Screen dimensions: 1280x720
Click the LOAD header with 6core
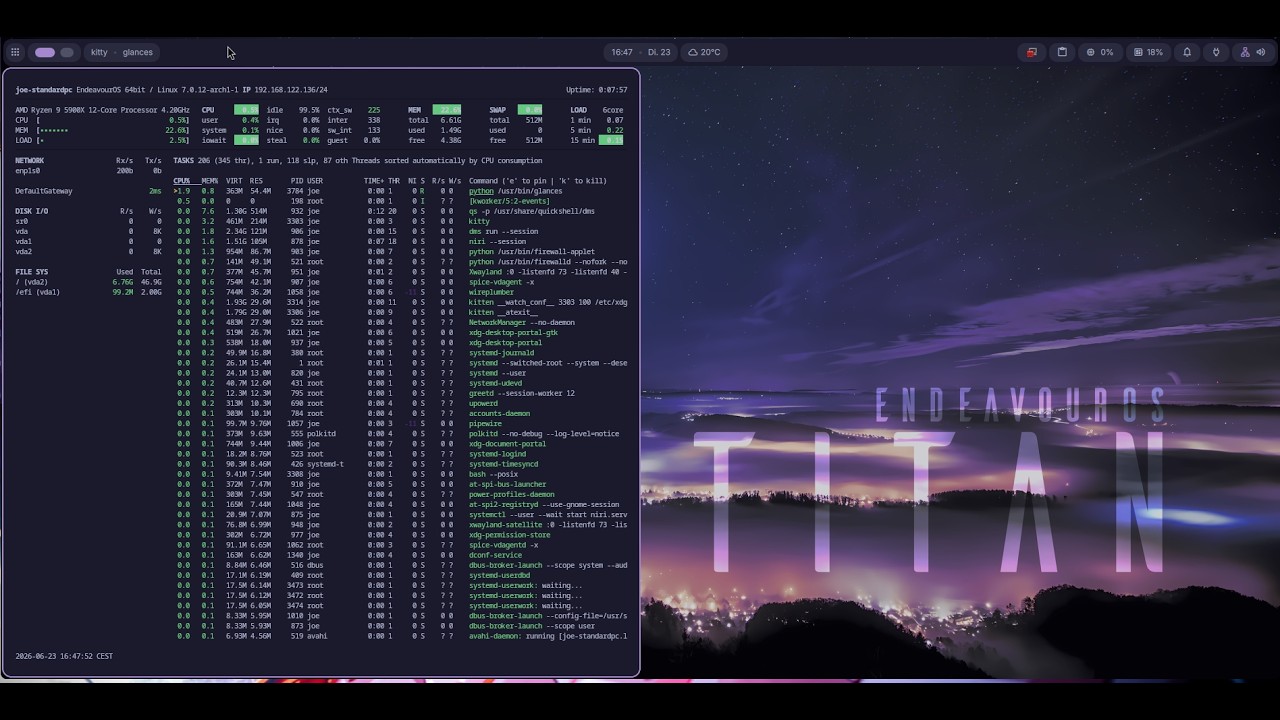[x=597, y=110]
